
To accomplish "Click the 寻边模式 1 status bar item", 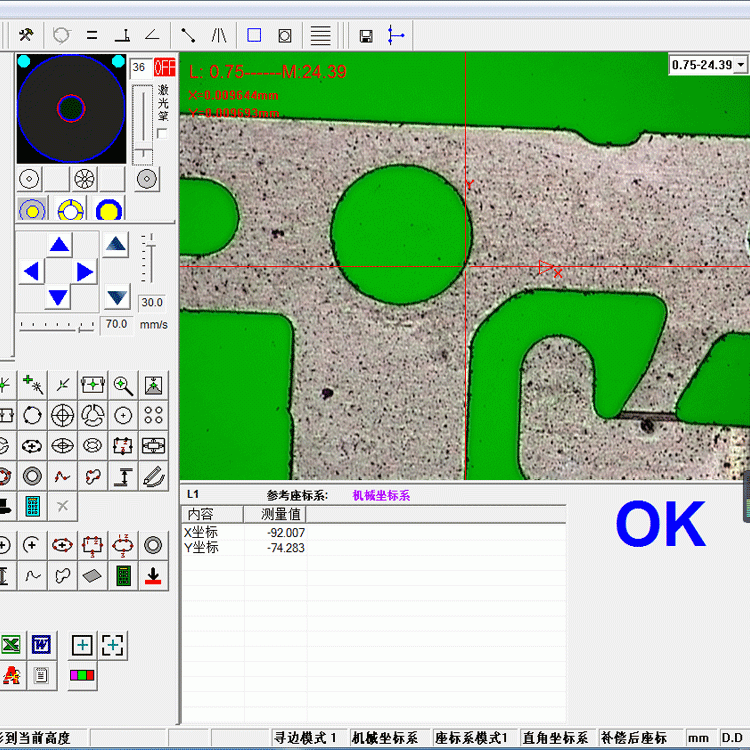I will point(306,738).
